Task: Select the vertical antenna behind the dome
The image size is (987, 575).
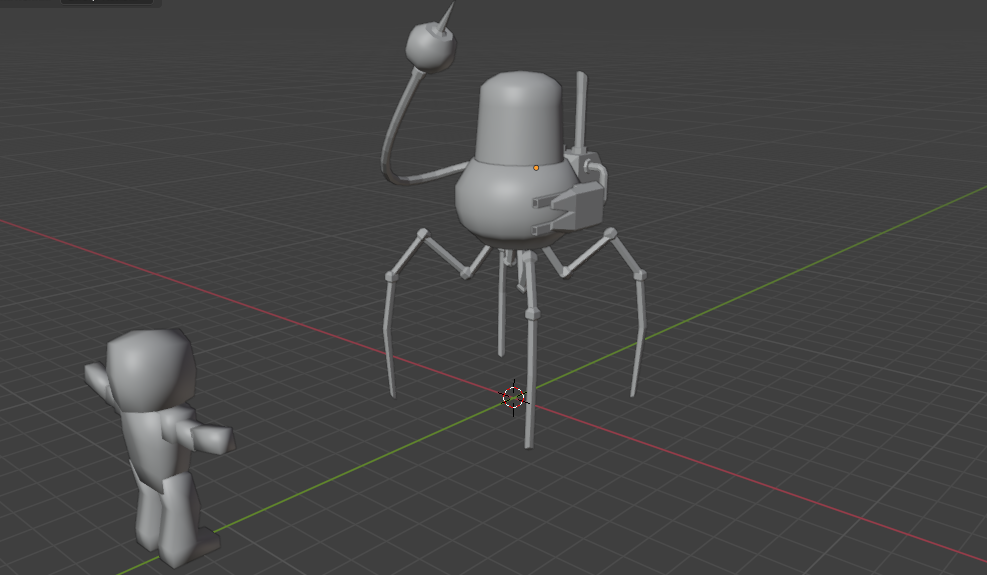Action: [581, 110]
